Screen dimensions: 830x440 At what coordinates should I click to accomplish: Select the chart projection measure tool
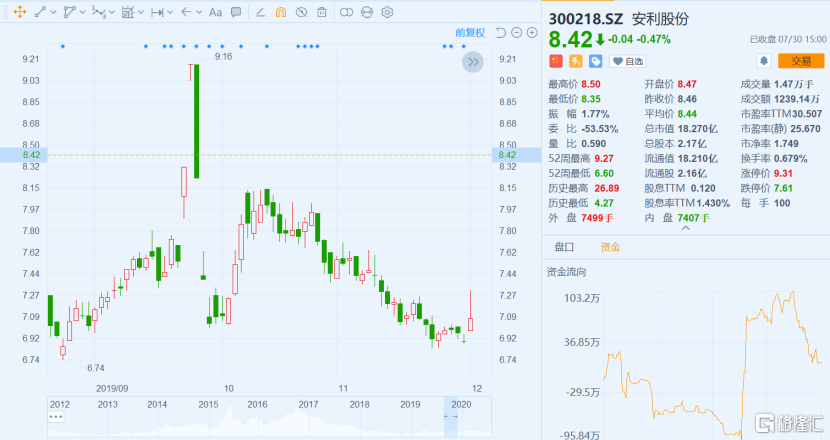pyautogui.click(x=128, y=12)
